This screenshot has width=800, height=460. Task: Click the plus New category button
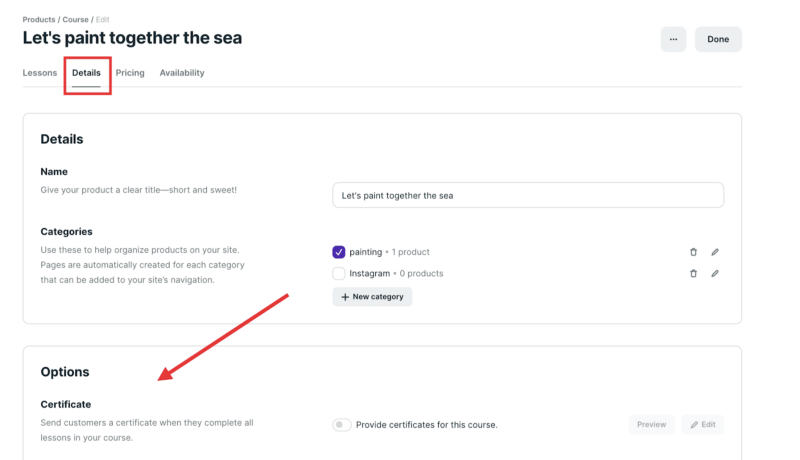coord(372,297)
